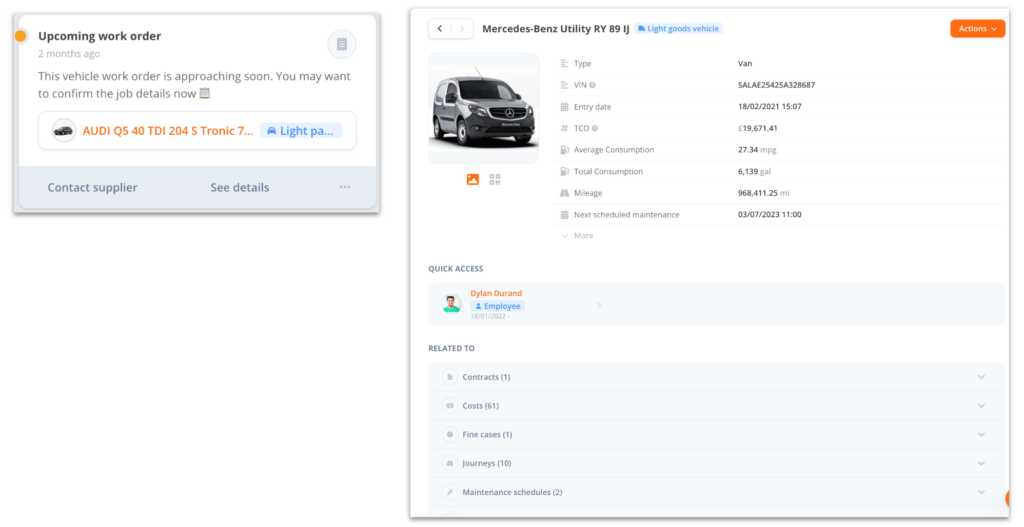Click the Type field icon
Viewport: 1024px width, 527px height.
tap(564, 63)
